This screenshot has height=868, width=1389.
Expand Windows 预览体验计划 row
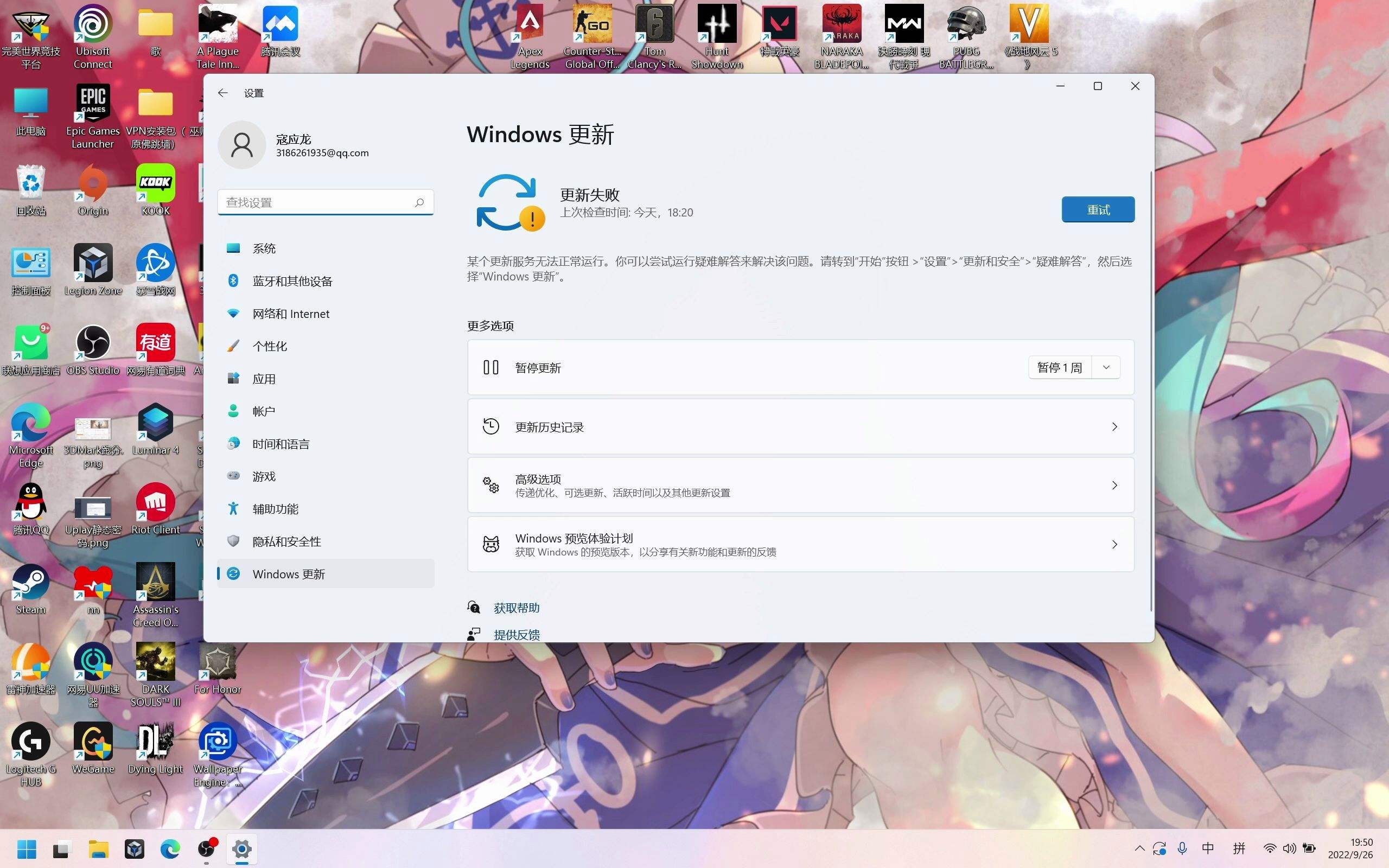pos(801,544)
